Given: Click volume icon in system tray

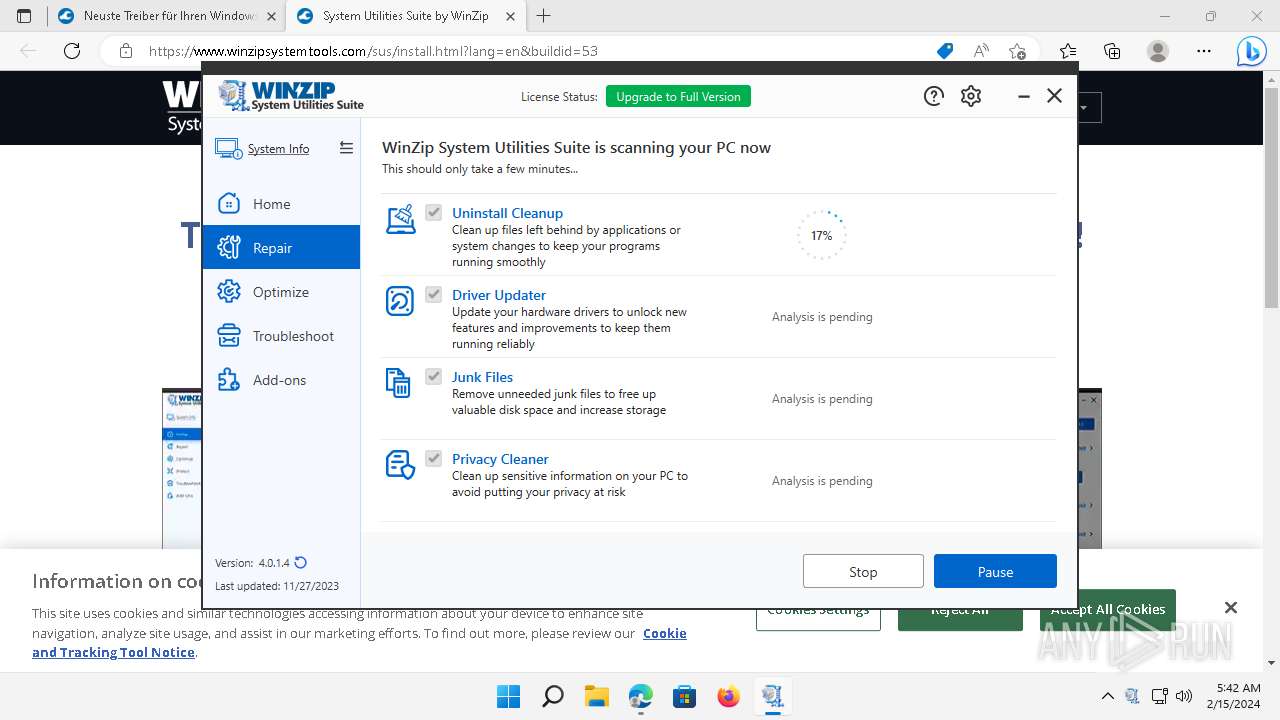Looking at the screenshot, I should [1184, 696].
